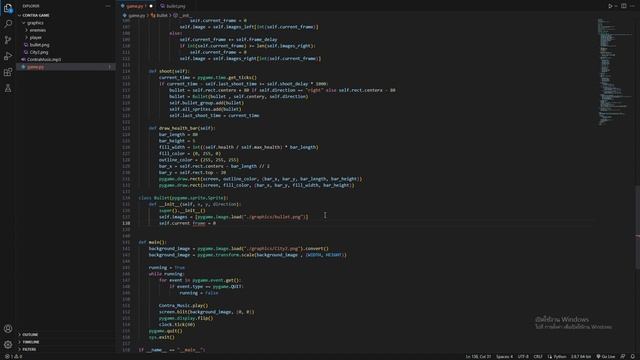The width and height of the screenshot is (640, 360).
Task: Click on the sys.exit() line
Action: pyautogui.click(x=161, y=338)
